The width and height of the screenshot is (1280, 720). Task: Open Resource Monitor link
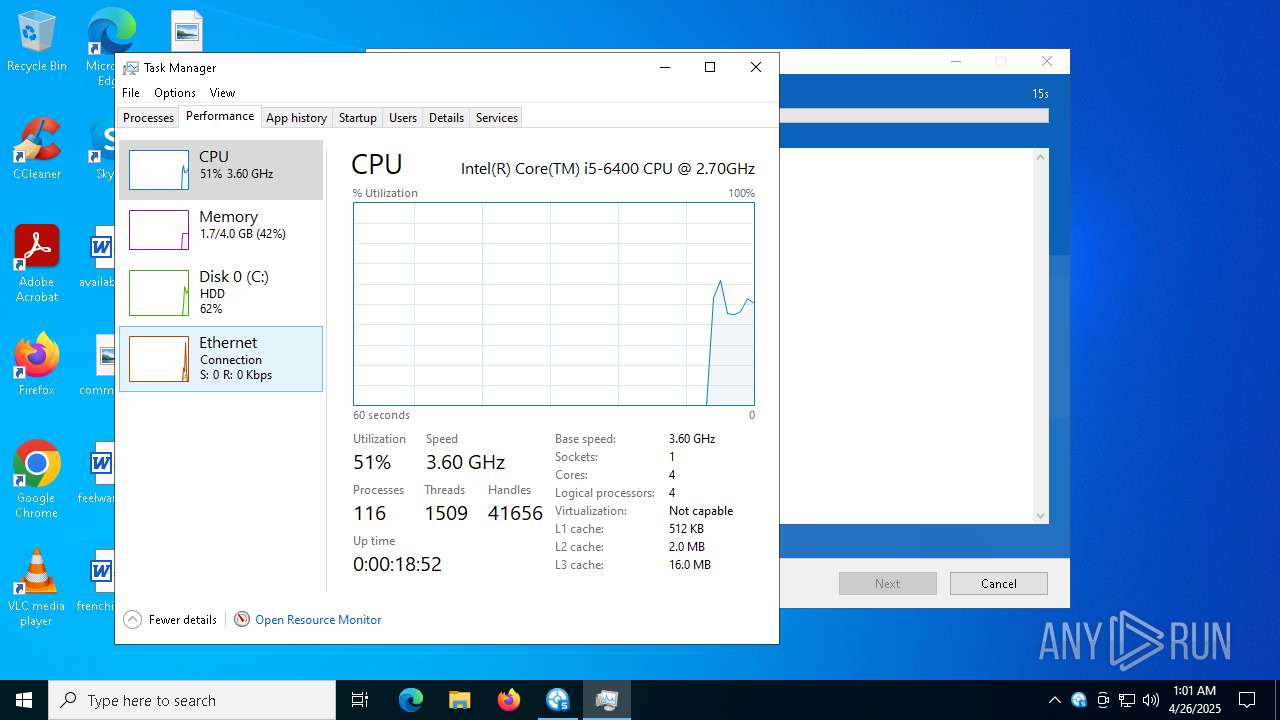318,620
